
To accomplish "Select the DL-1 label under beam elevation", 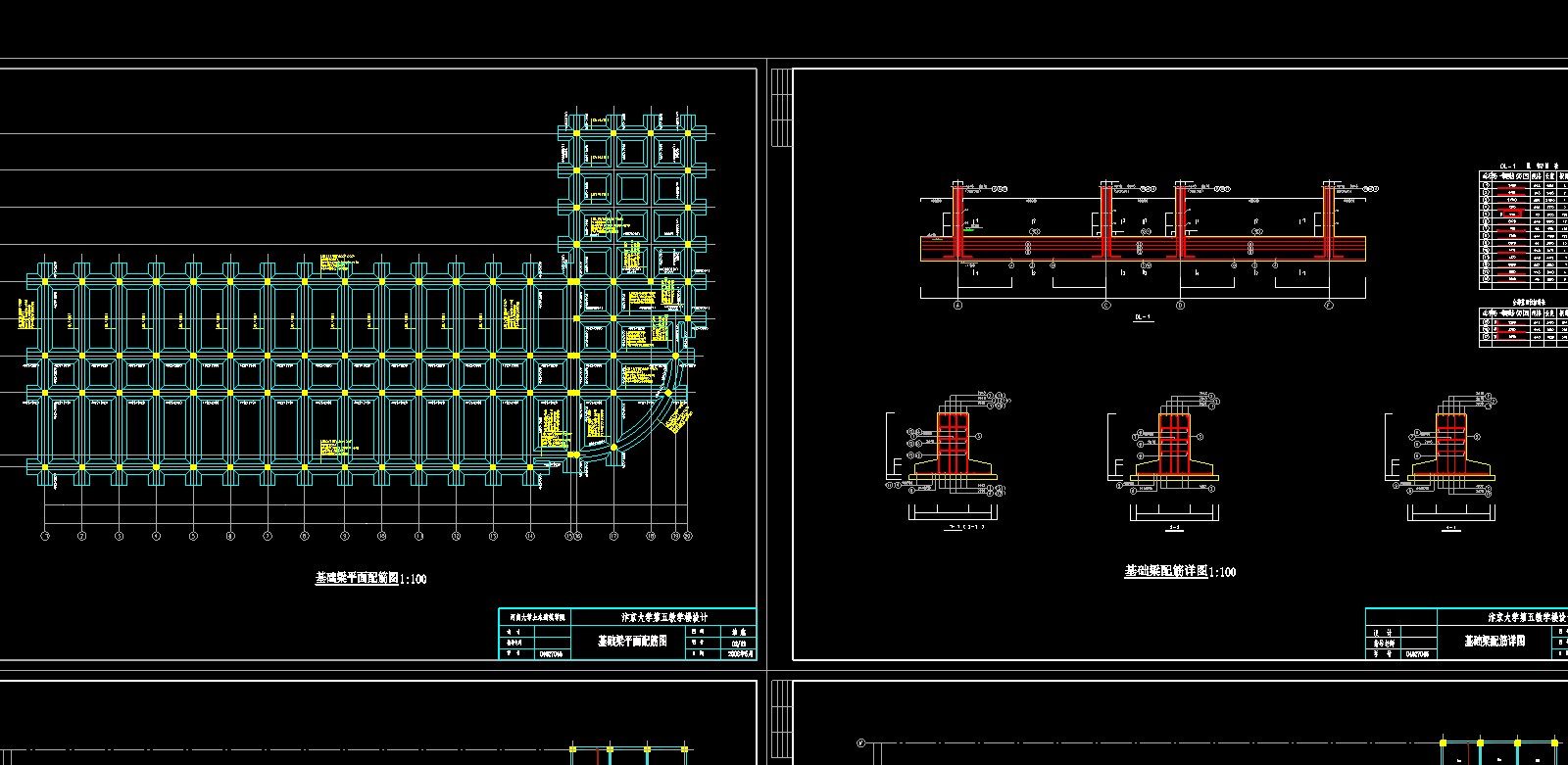I will tap(1143, 317).
